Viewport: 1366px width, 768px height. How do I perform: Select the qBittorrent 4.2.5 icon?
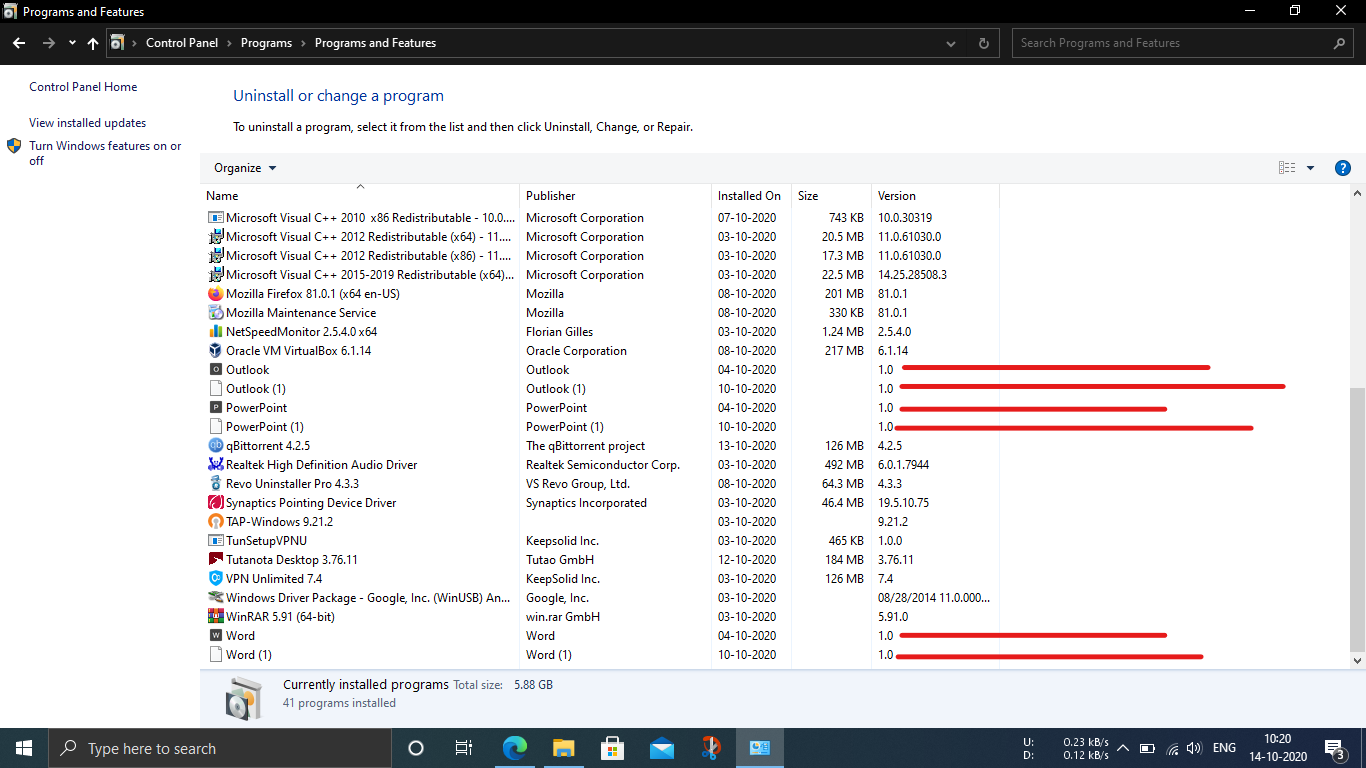(x=215, y=446)
